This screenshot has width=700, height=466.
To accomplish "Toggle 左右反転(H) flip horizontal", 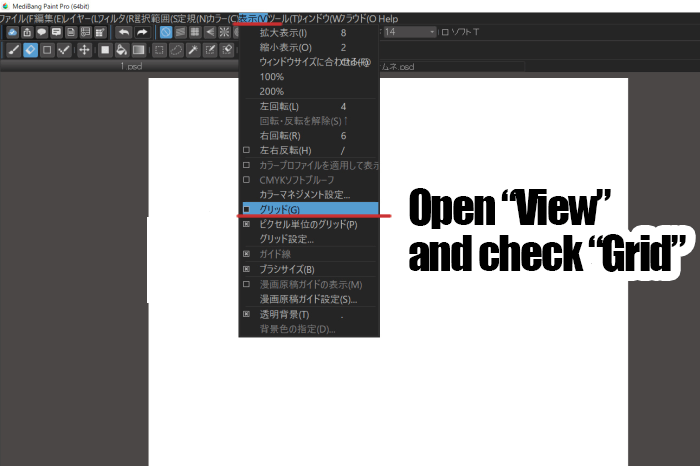I will pyautogui.click(x=309, y=150).
